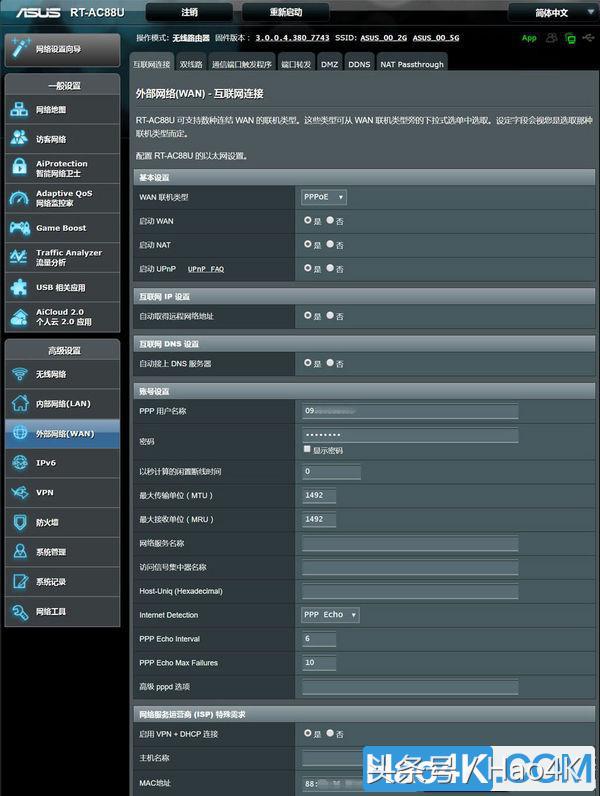Click the App link in header
This screenshot has width=600, height=796.
coord(529,38)
